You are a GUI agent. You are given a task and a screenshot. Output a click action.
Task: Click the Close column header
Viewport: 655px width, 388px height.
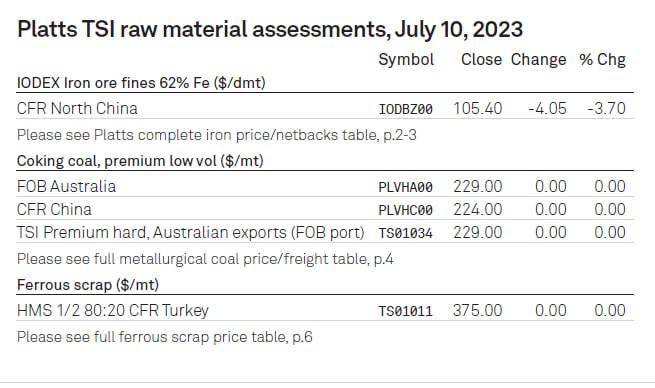pos(481,60)
